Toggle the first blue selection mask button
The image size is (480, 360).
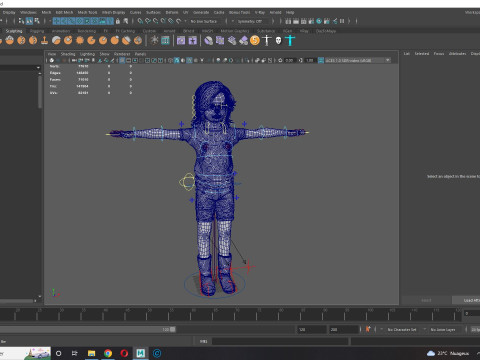click(x=56, y=21)
